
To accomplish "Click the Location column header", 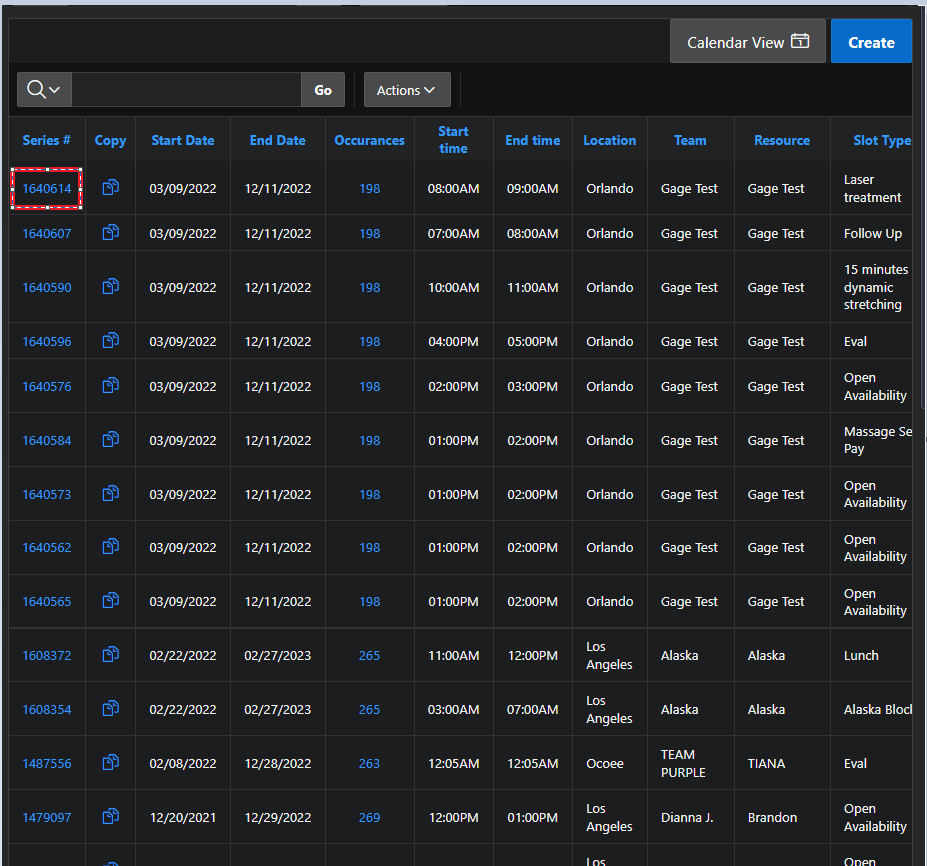I will coord(609,141).
